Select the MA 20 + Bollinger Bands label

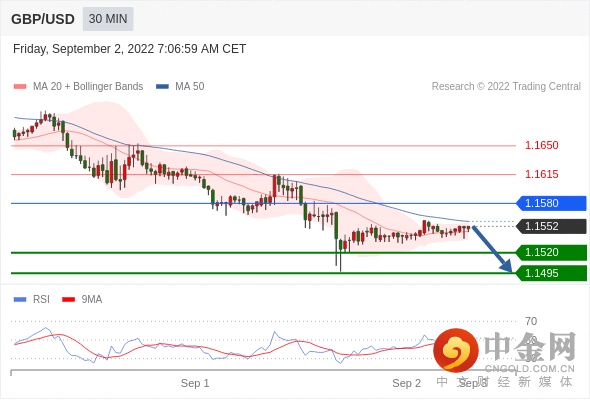coord(88,87)
